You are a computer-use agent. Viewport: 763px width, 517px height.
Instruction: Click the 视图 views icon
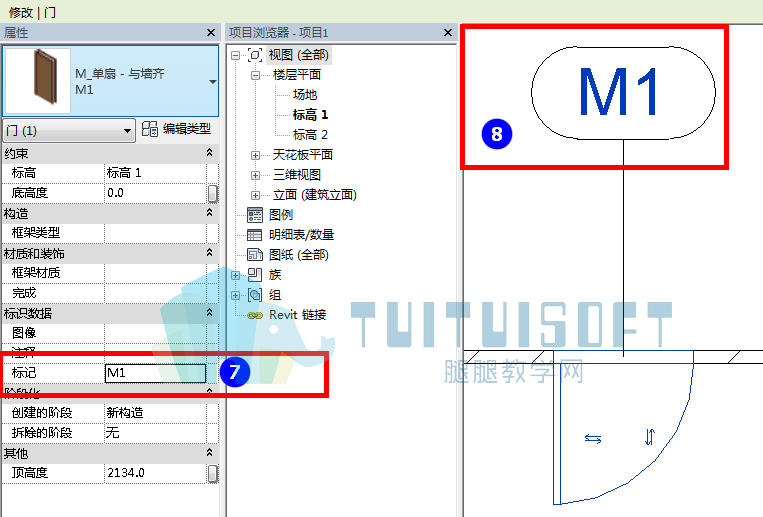point(255,55)
